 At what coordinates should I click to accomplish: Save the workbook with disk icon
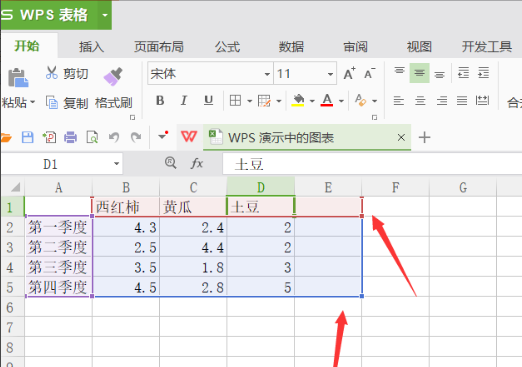[27, 137]
